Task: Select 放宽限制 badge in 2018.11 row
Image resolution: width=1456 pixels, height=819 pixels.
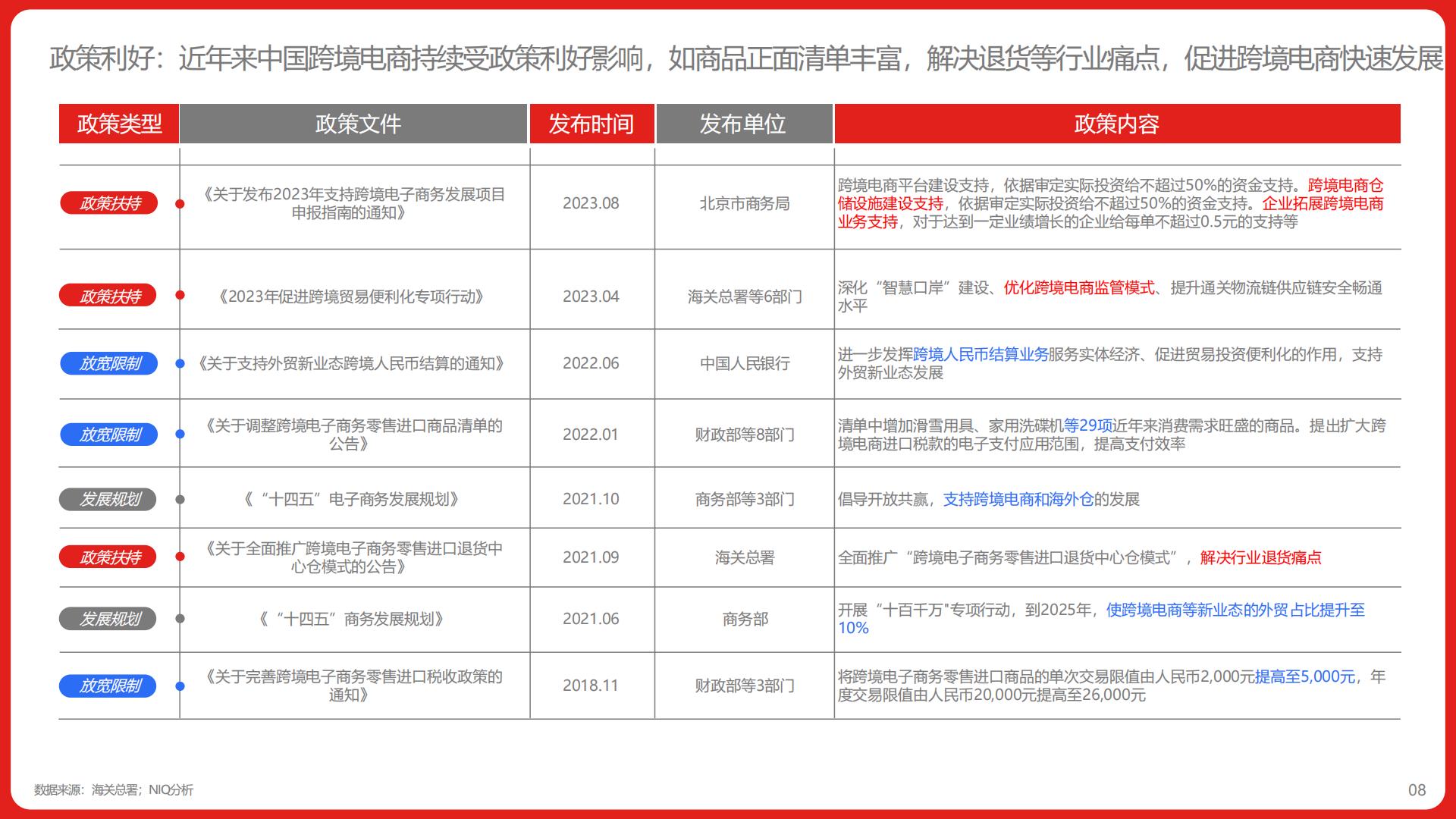Action: point(108,686)
